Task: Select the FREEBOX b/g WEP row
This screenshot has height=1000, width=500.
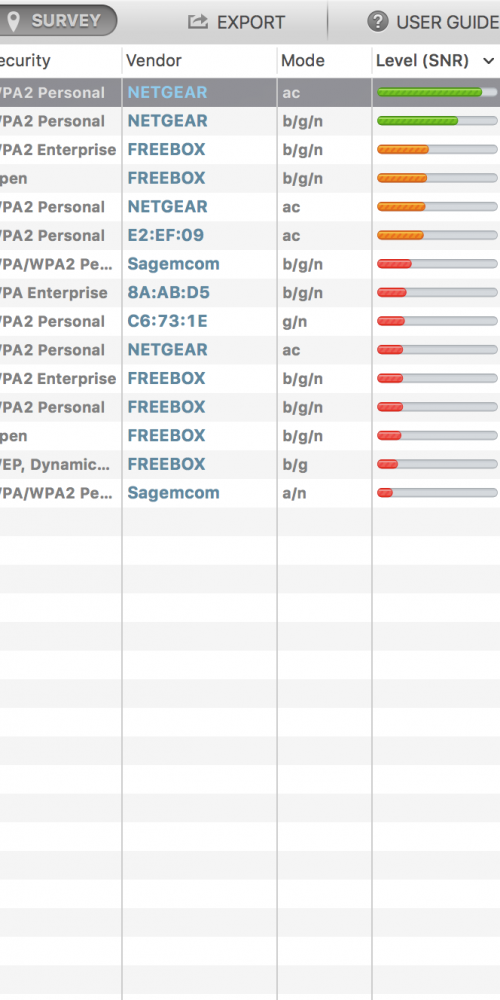Action: (x=250, y=464)
